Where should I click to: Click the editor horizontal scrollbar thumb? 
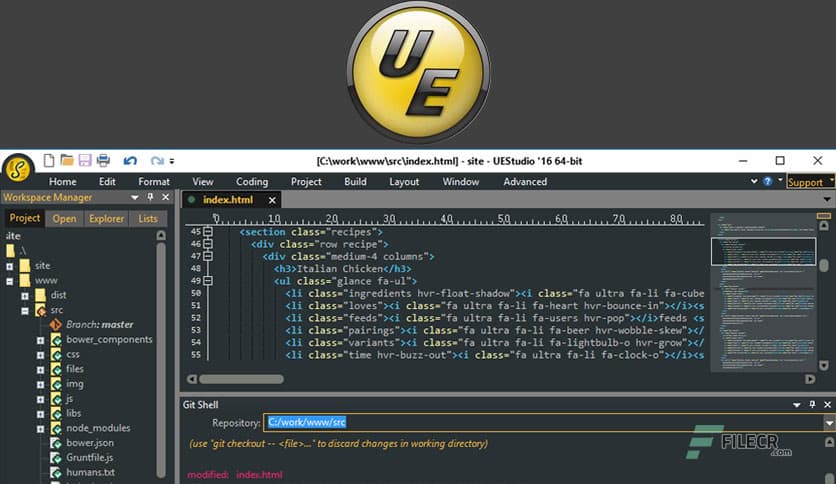(241, 380)
